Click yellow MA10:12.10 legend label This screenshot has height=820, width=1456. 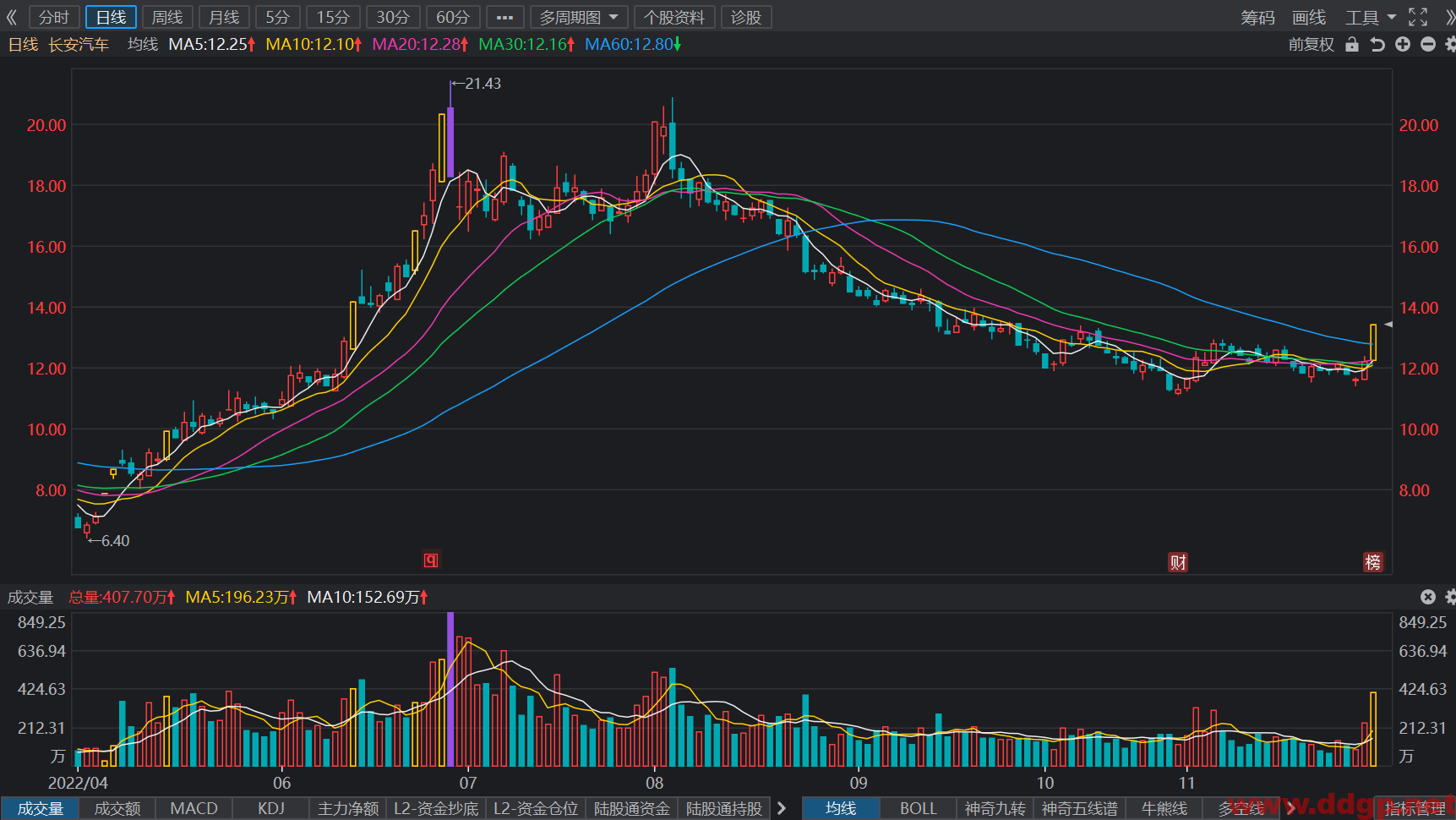(314, 44)
